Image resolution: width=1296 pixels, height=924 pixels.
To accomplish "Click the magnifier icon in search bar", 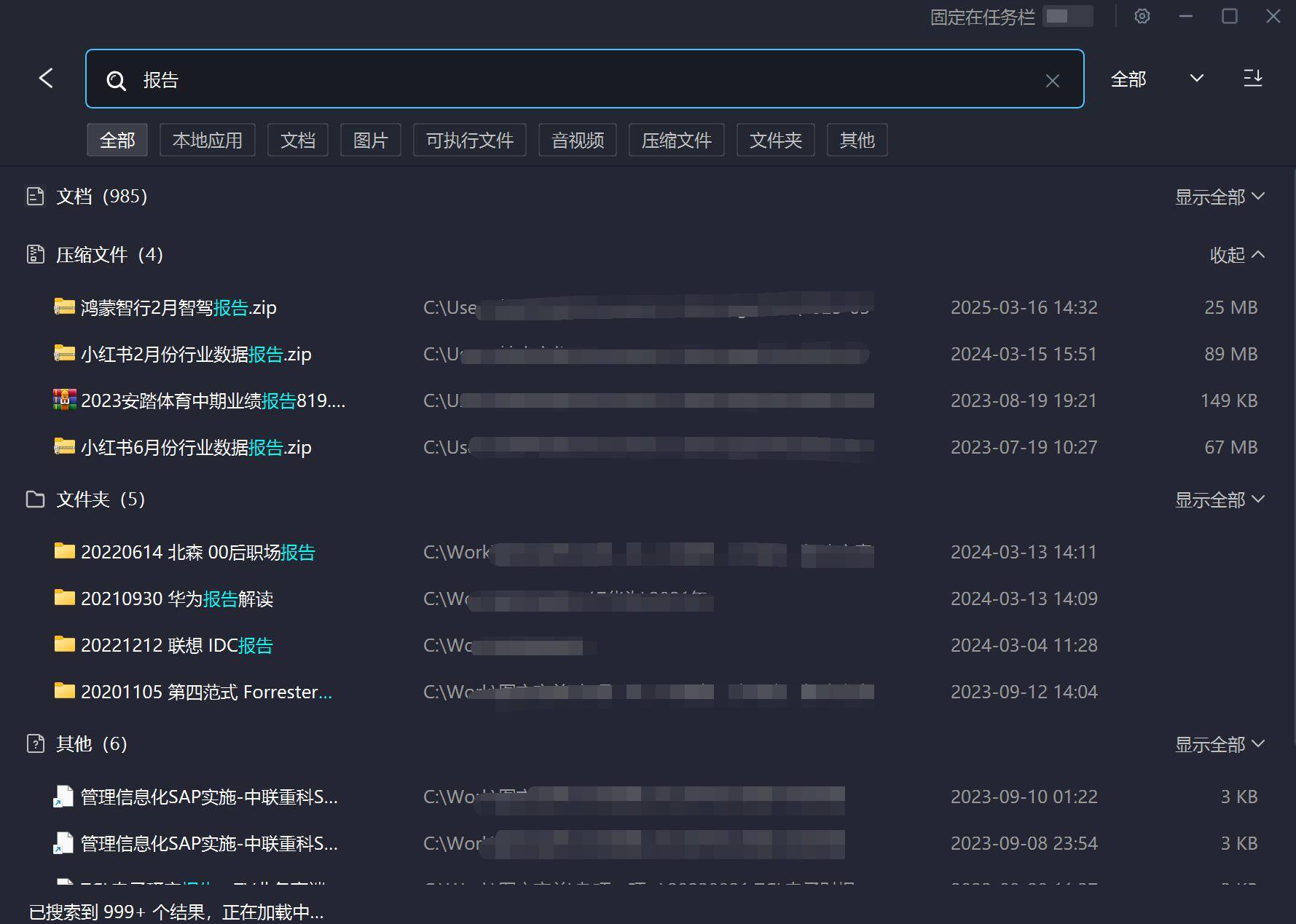I will (117, 80).
